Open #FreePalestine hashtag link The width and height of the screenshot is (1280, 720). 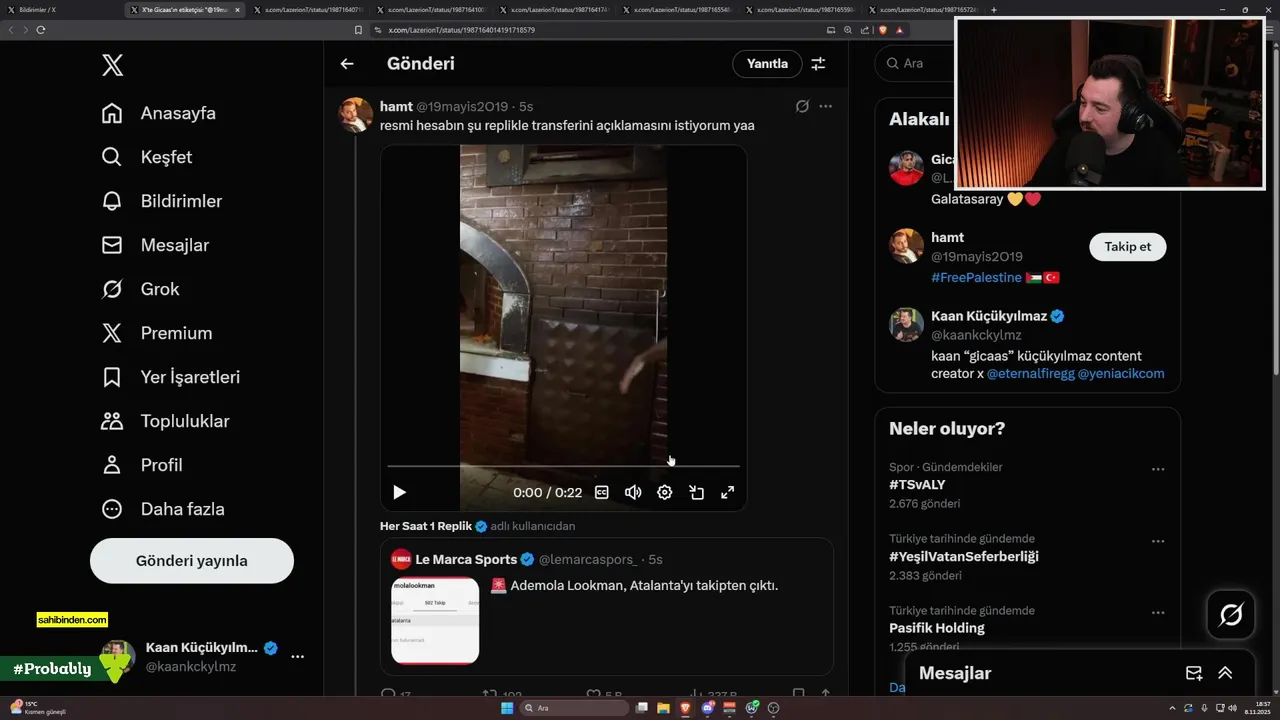[976, 277]
